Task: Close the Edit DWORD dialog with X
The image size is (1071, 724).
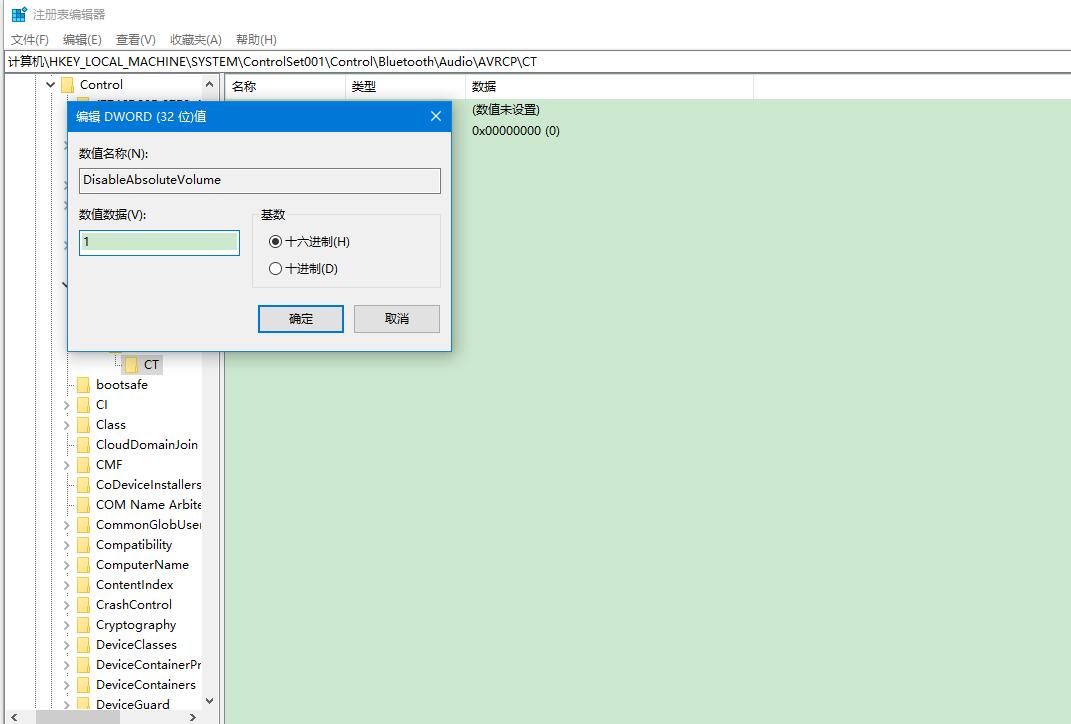Action: (x=435, y=116)
